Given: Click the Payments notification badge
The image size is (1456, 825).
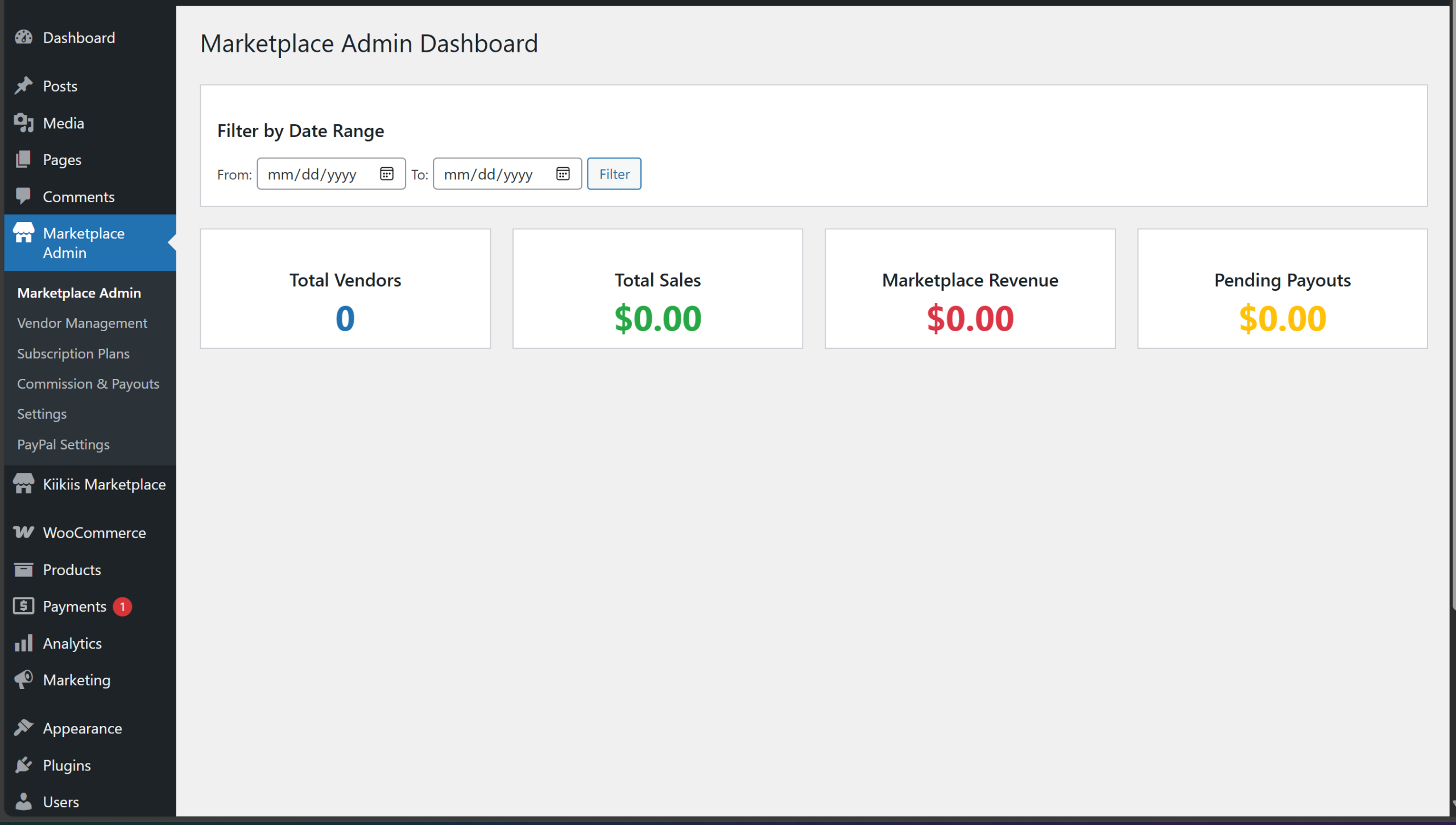Looking at the screenshot, I should coord(122,607).
